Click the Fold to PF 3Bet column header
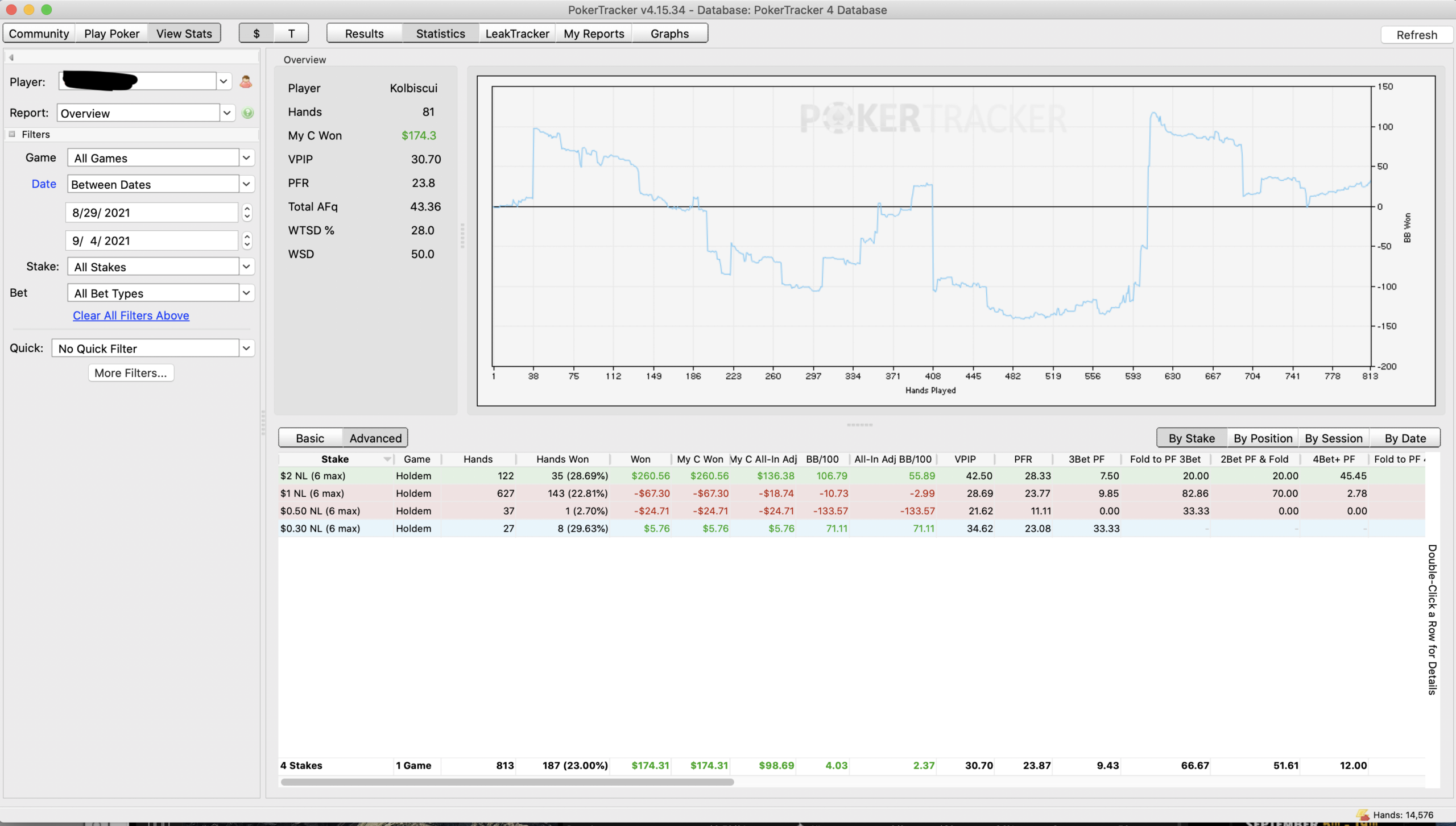This screenshot has width=1456, height=826. 1165,459
